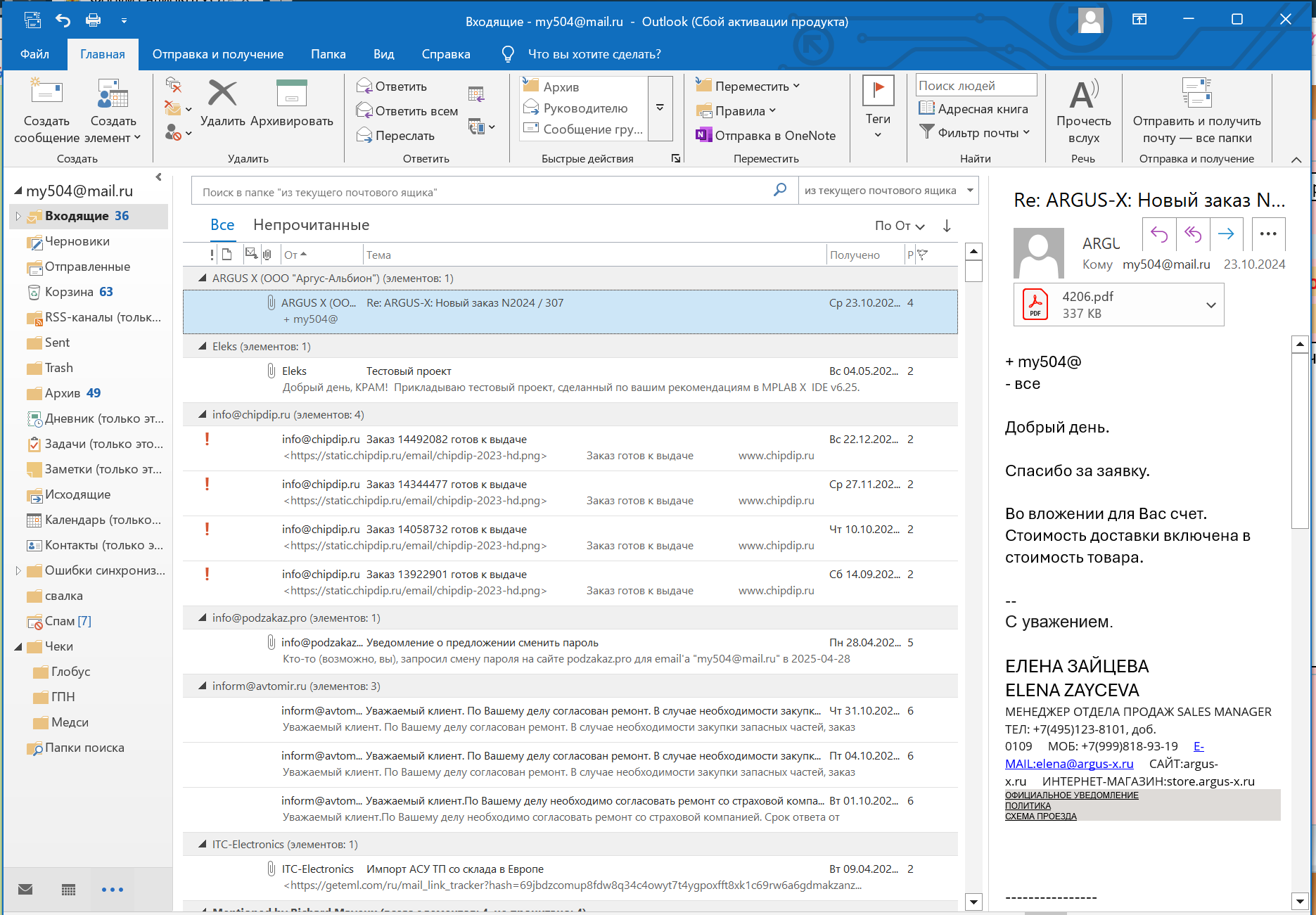Open Отправка и получение tab
This screenshot has height=915, width=1316.
218,54
